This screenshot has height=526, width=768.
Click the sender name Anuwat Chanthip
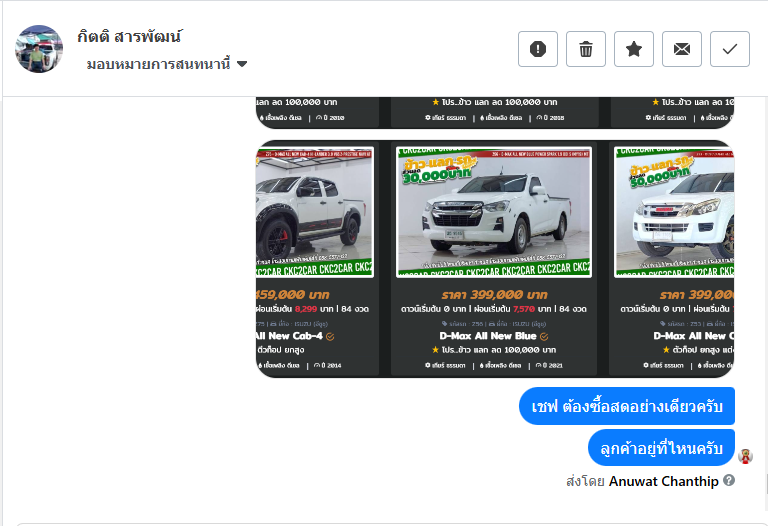click(x=664, y=481)
